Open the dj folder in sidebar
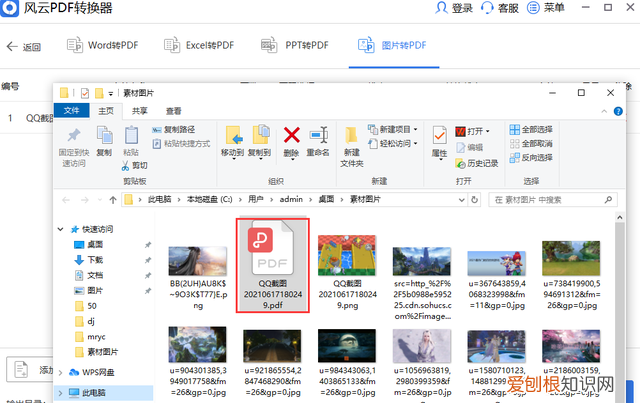 coord(85,321)
